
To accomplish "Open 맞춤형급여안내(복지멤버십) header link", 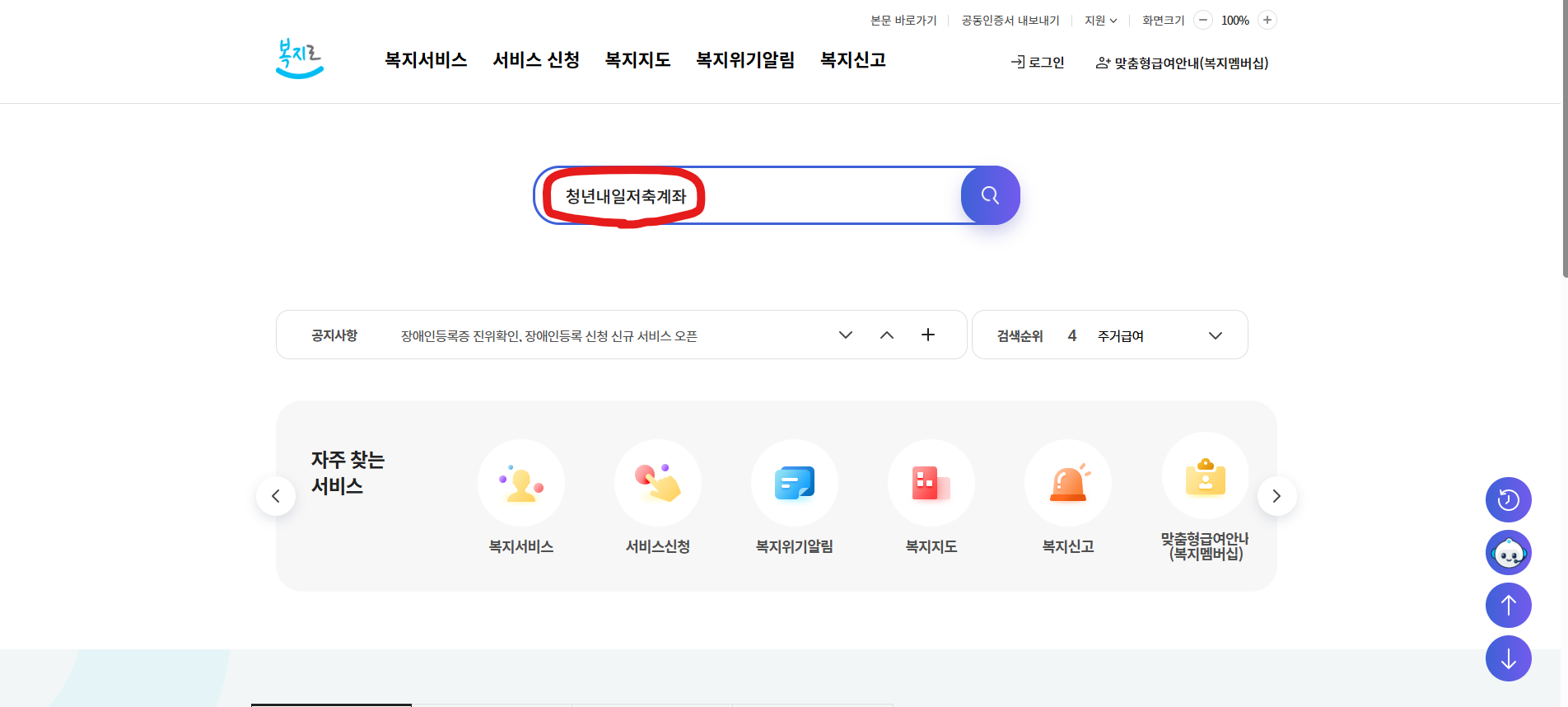I will click(1183, 63).
